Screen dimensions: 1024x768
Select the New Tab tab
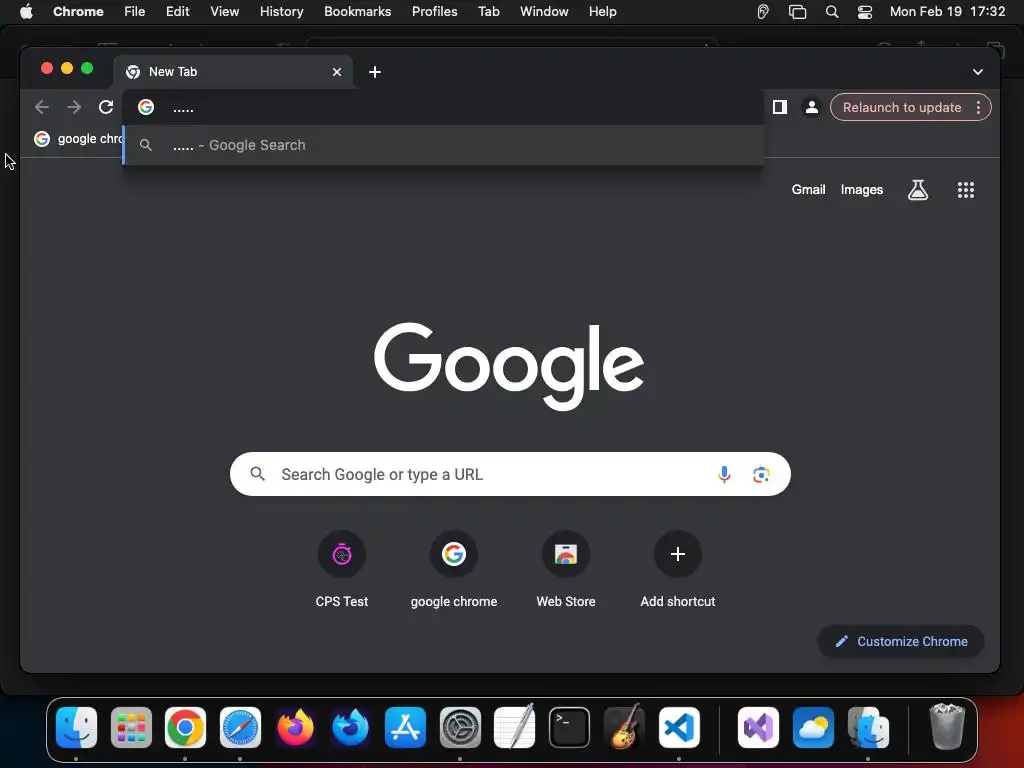234,72
